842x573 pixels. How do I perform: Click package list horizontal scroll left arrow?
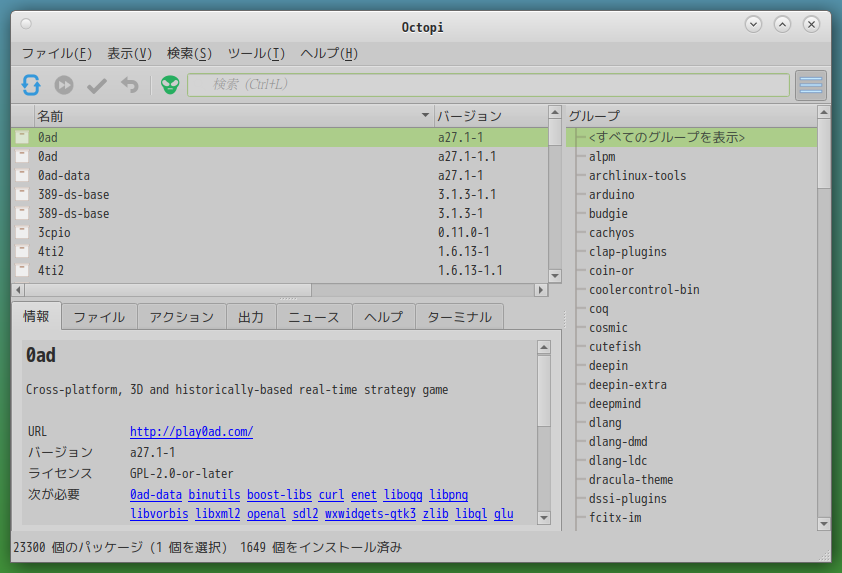tap(18, 290)
